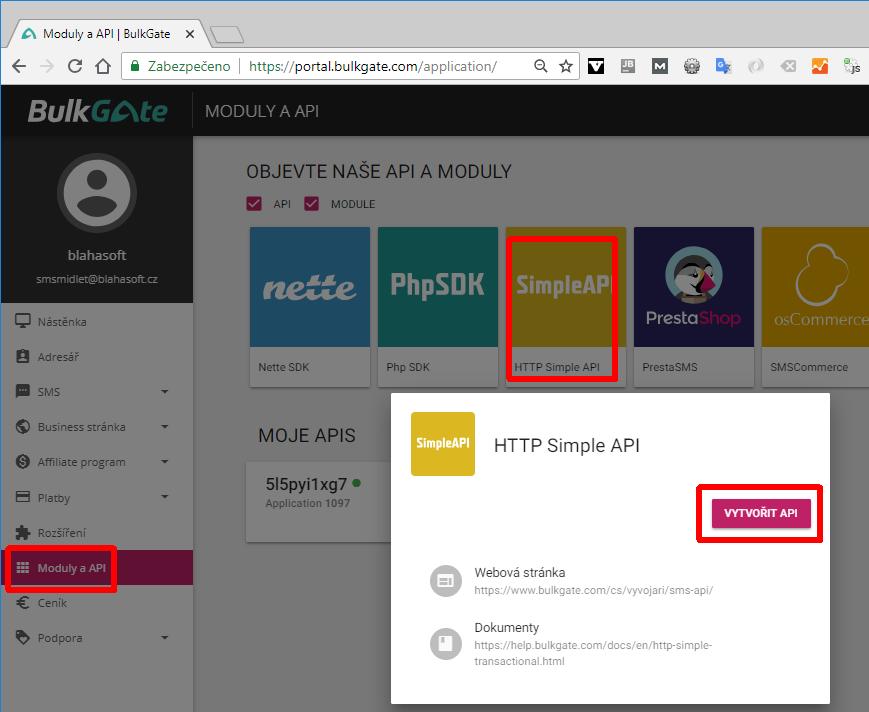Open the PrestaSMS module card
Screen dimensions: 869x712
tap(694, 306)
